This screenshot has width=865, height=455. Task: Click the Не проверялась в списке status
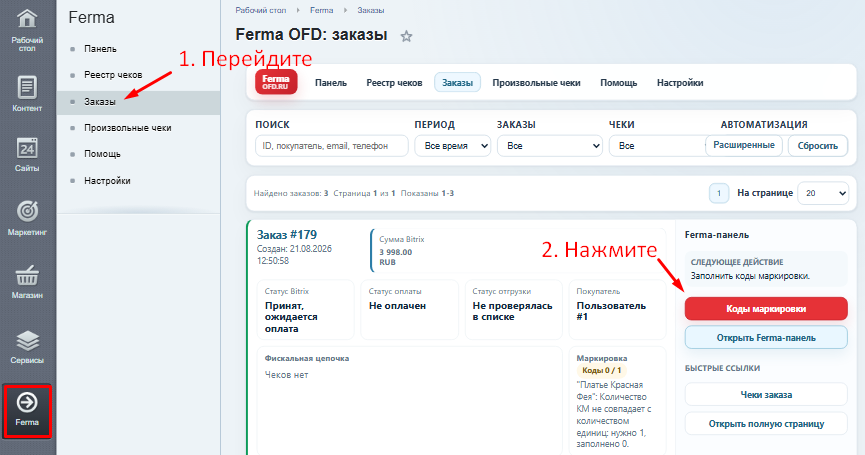[x=512, y=312]
